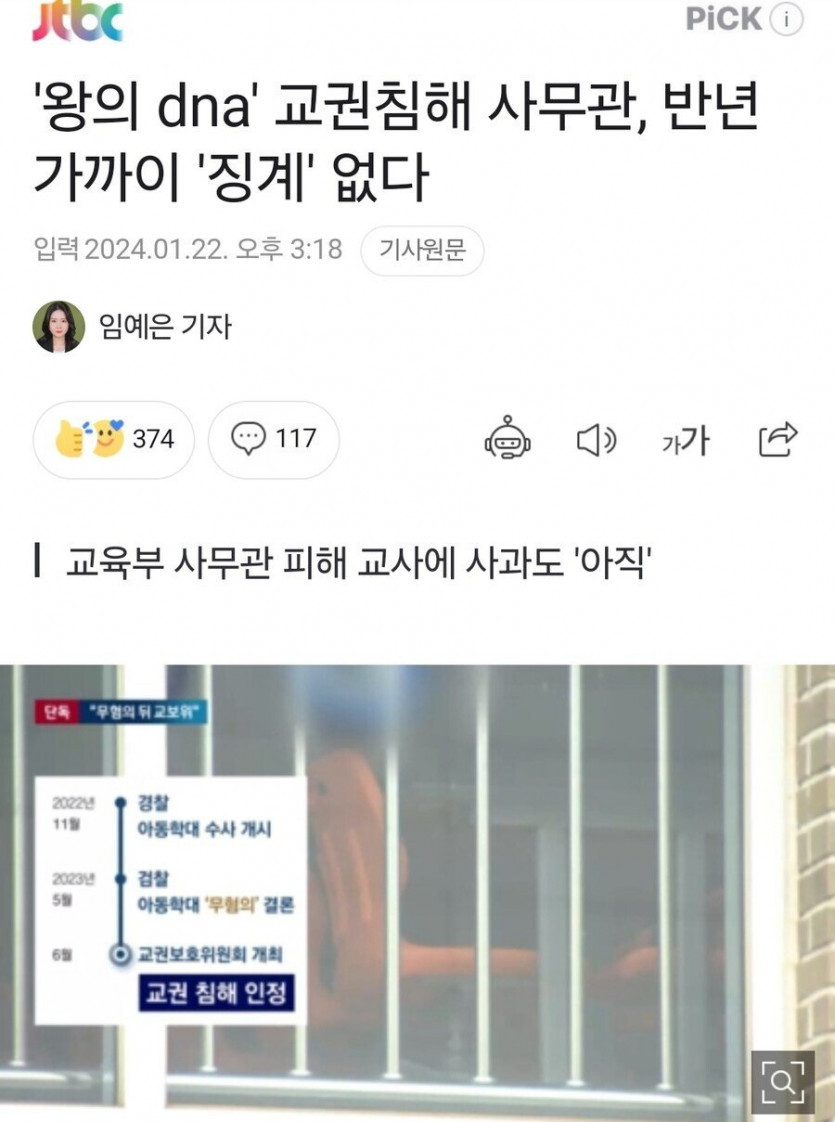Open the news image of the window

pos(417,893)
